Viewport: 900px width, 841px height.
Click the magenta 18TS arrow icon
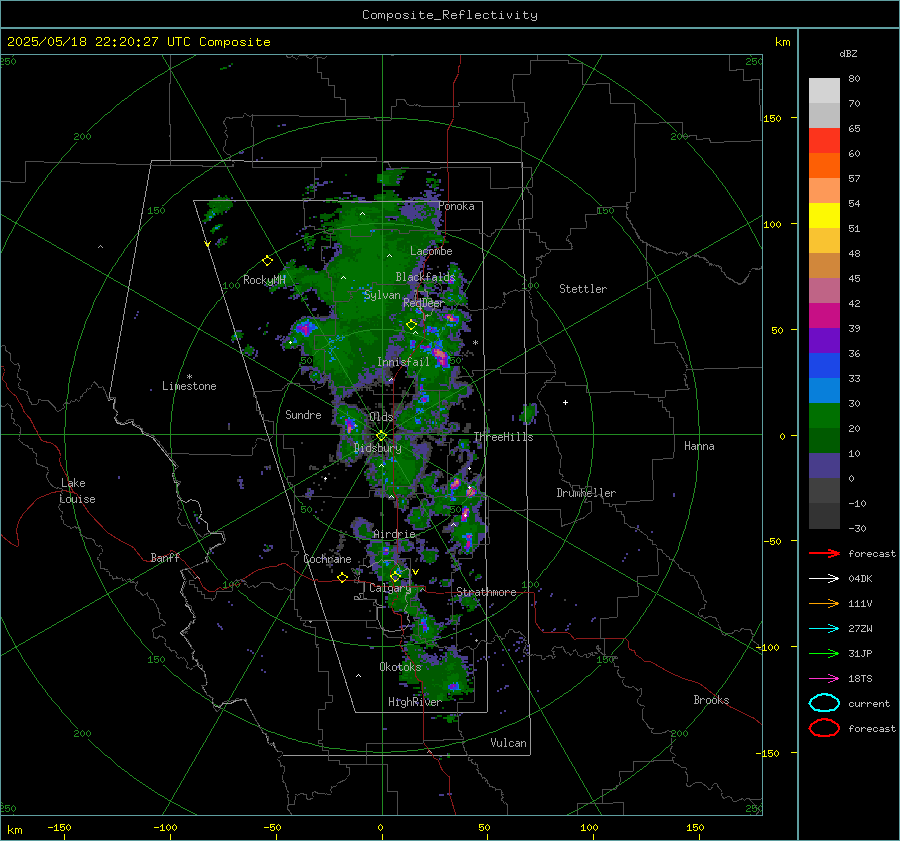(824, 679)
